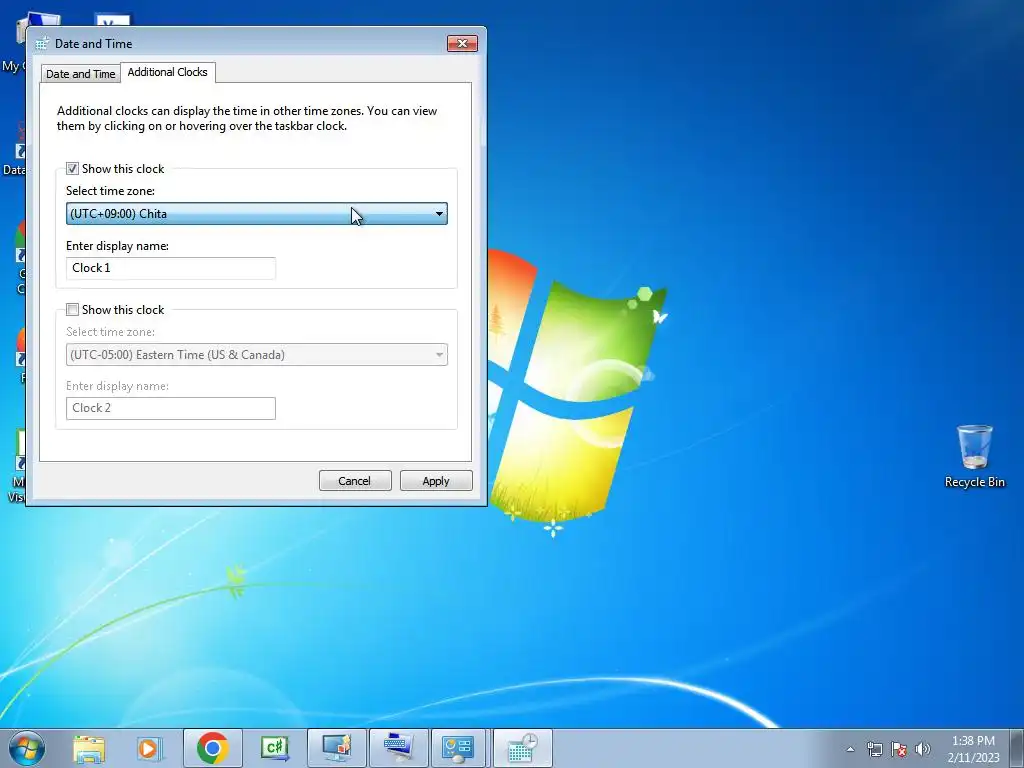Click the Clock 2 display name field
1024x768 pixels.
[170, 408]
